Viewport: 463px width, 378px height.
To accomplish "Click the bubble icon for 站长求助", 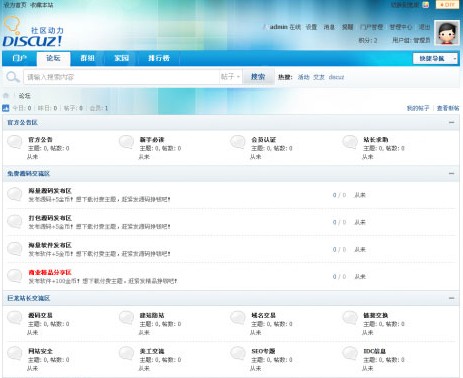I will [350, 142].
